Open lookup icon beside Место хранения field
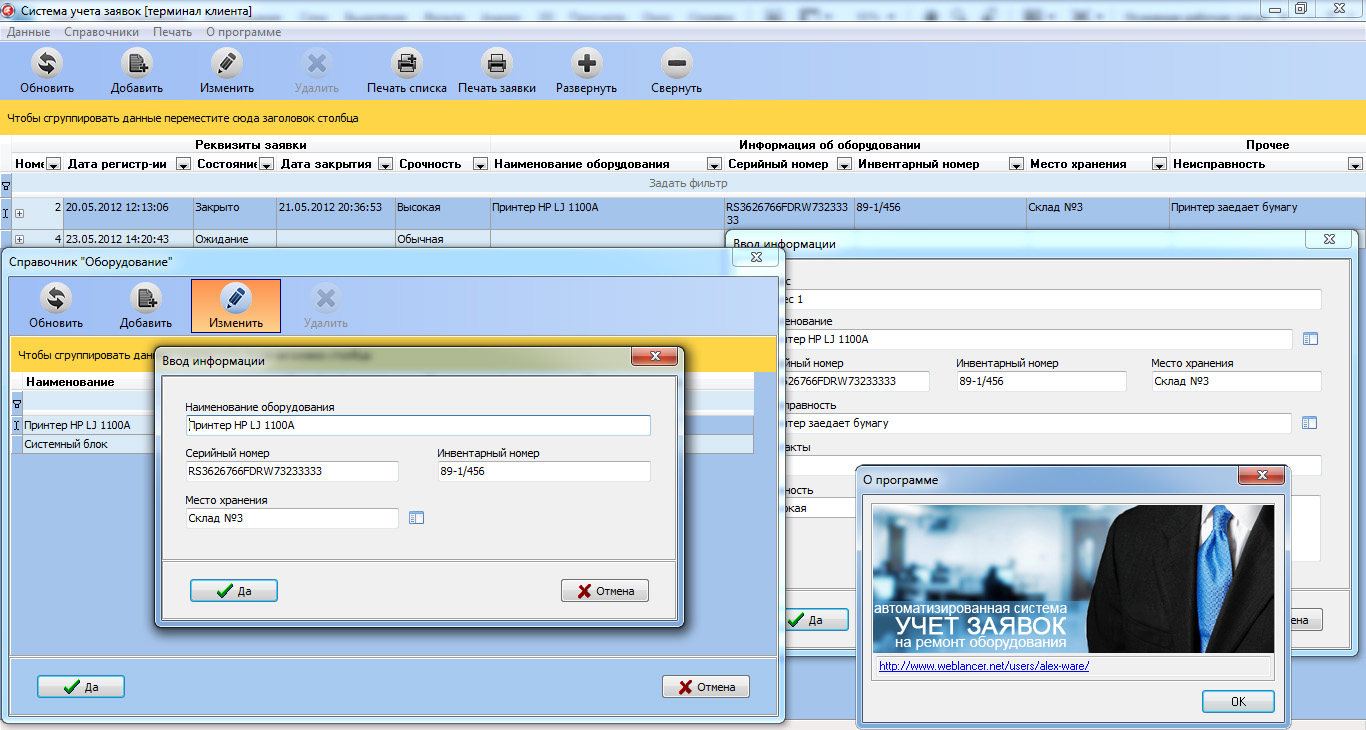The height and width of the screenshot is (730, 1366). coord(417,518)
